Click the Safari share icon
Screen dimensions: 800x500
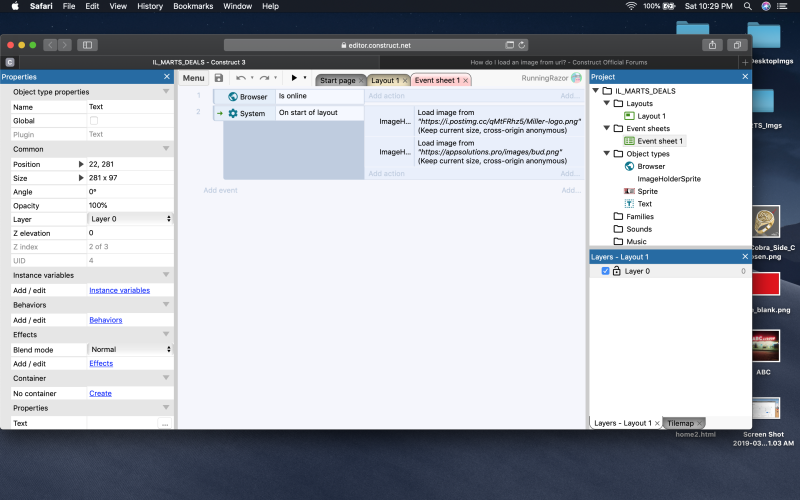click(x=712, y=45)
